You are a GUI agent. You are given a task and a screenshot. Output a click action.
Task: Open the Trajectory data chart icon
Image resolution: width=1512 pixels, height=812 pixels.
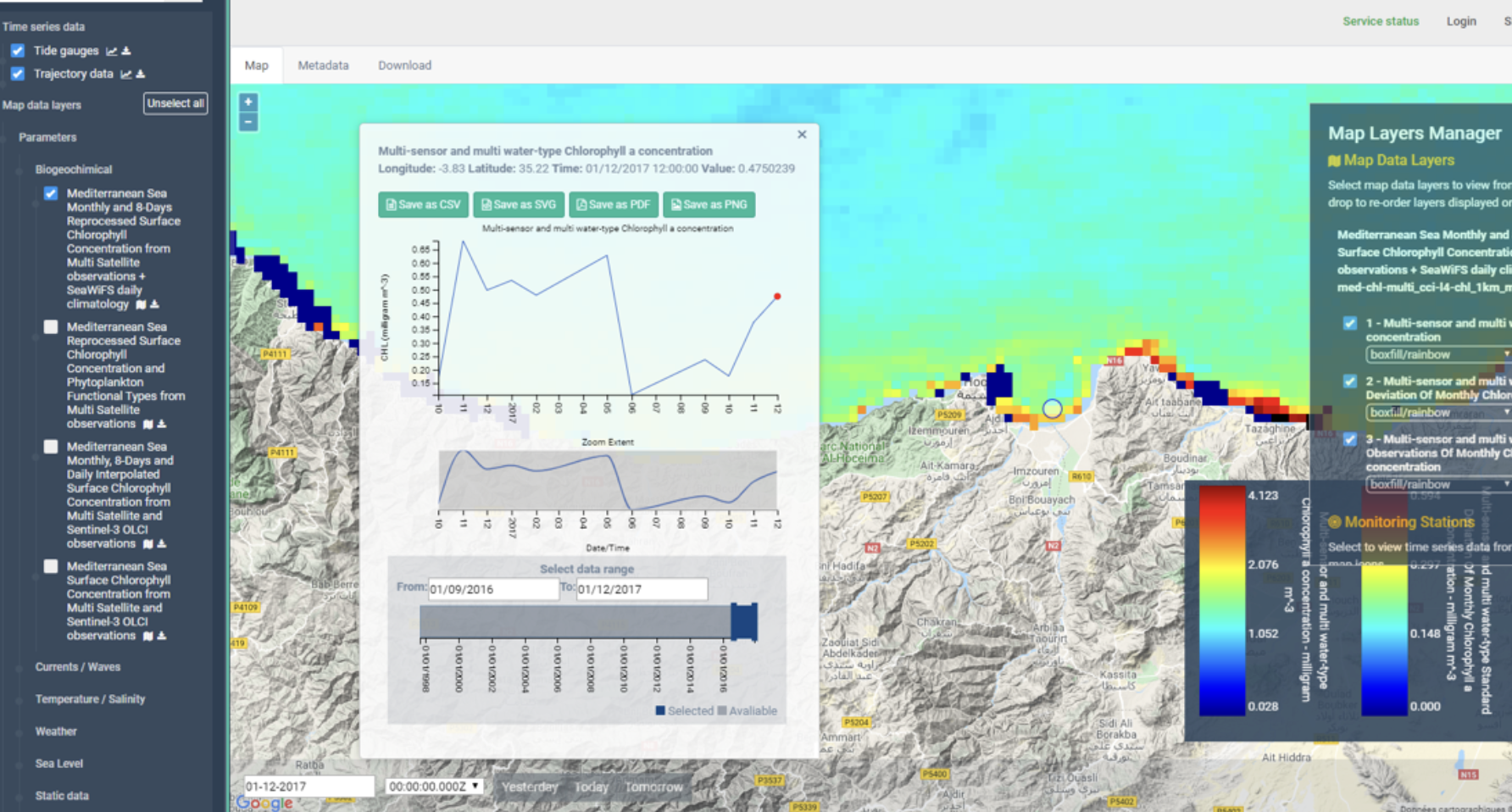point(125,75)
